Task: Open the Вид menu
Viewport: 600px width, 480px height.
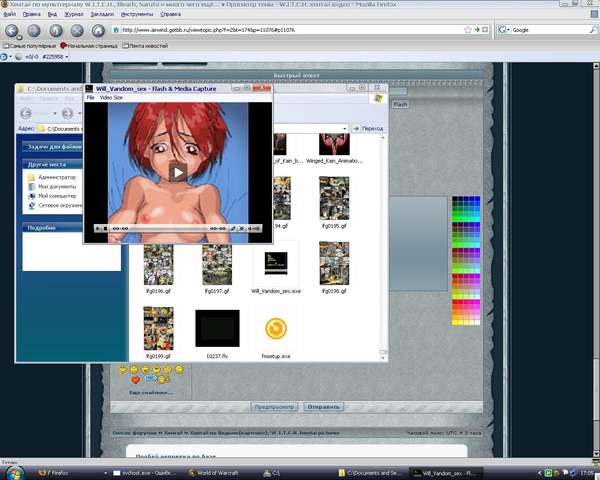Action: (52, 14)
